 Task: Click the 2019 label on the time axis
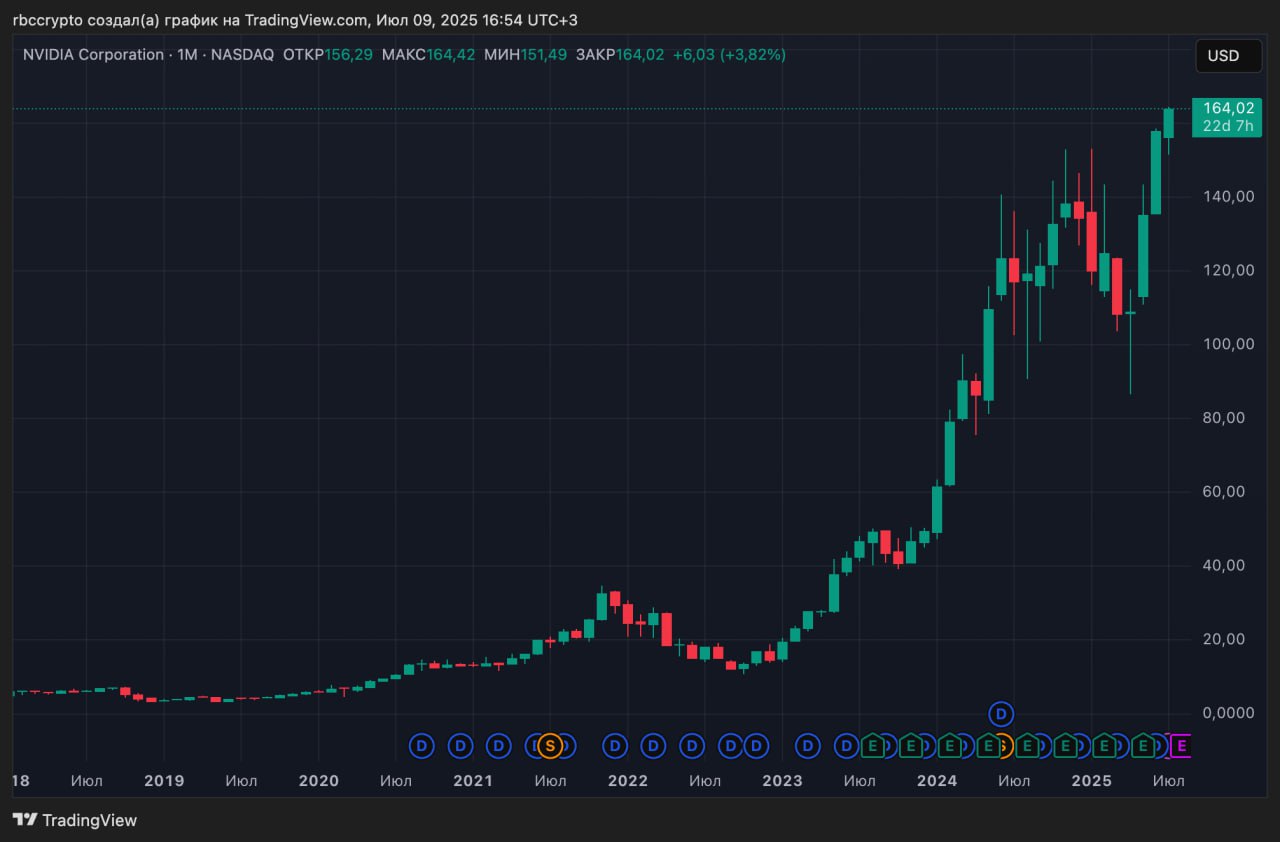pos(164,780)
